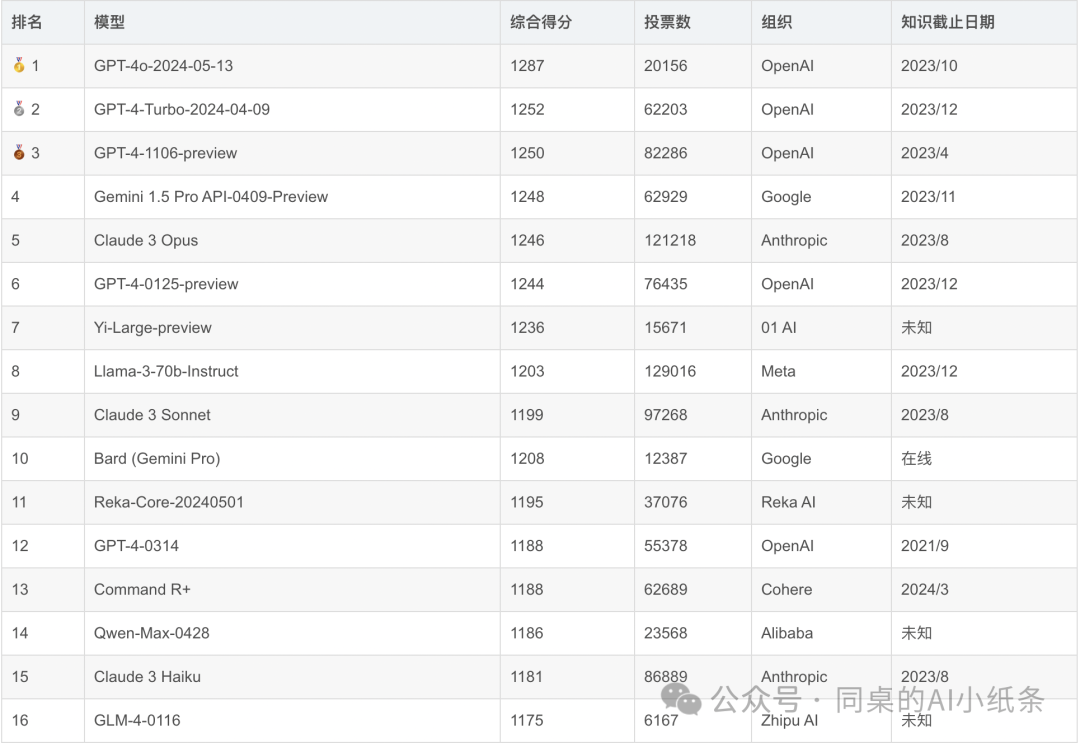Select the GPT-4o-2024-05-13 model name
Image resolution: width=1080 pixels, height=743 pixels.
coord(163,65)
